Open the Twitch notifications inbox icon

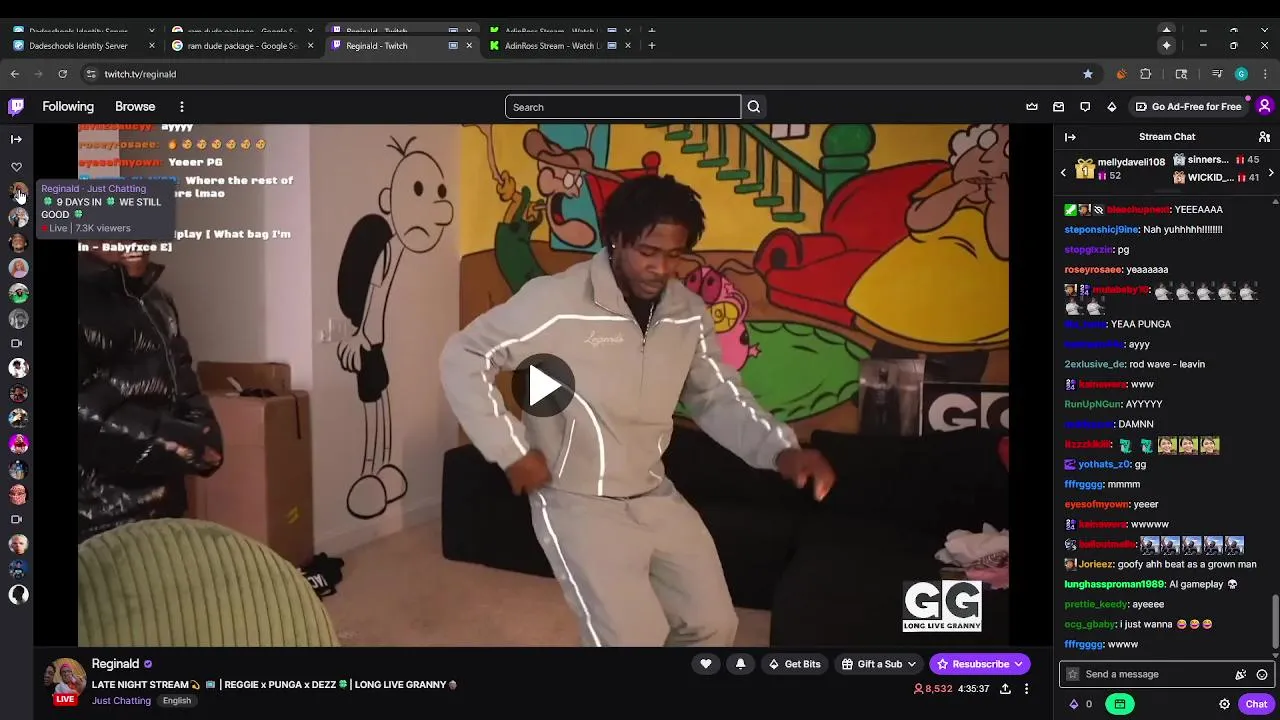pyautogui.click(x=1059, y=107)
